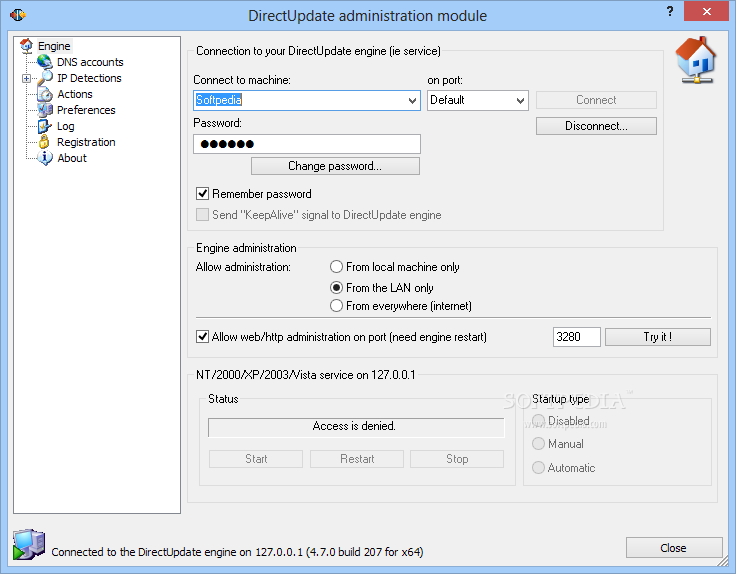Click the service Restart button
This screenshot has height=574, width=736.
pyautogui.click(x=357, y=459)
